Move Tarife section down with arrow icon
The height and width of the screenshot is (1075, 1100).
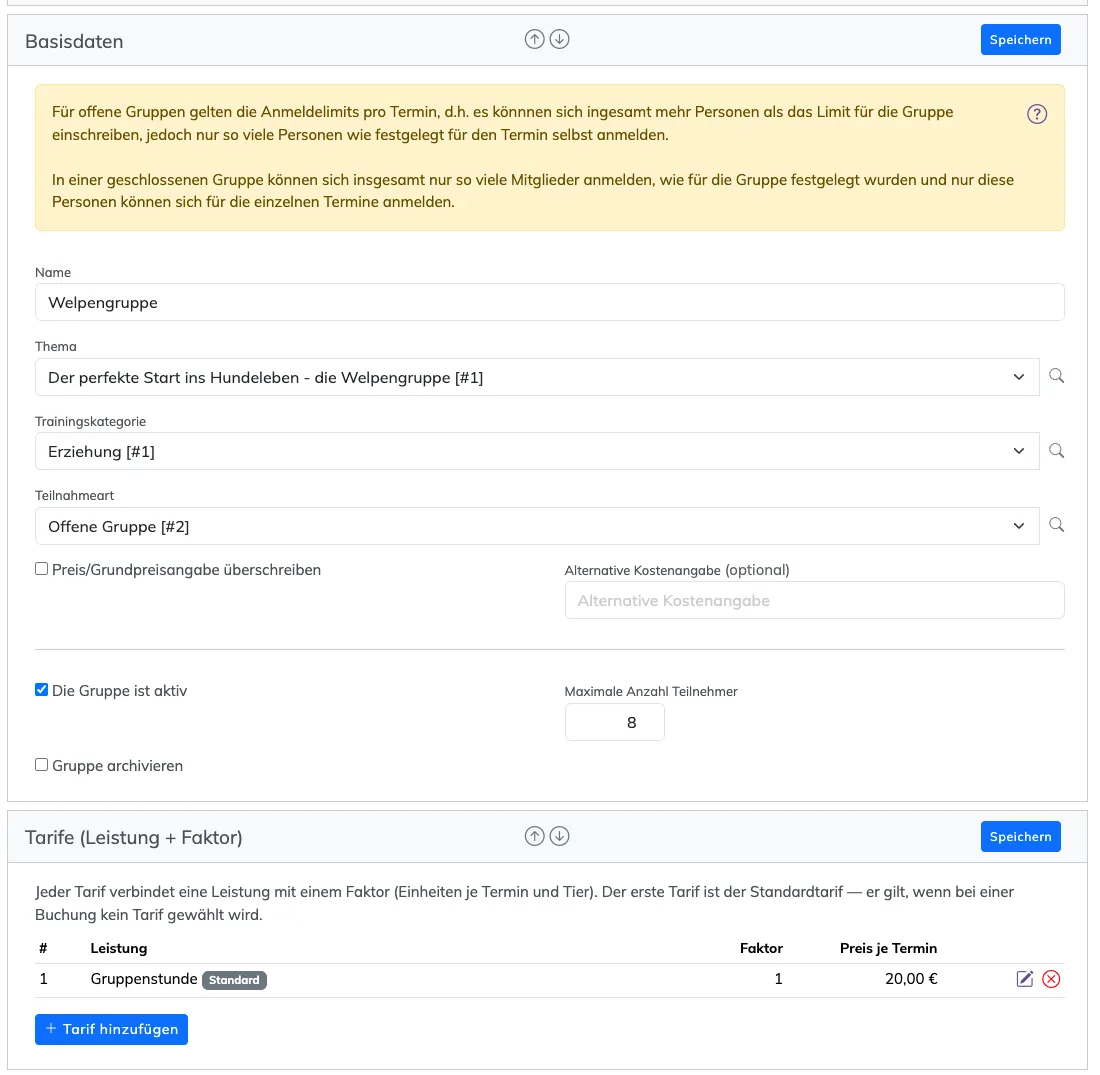pos(559,836)
